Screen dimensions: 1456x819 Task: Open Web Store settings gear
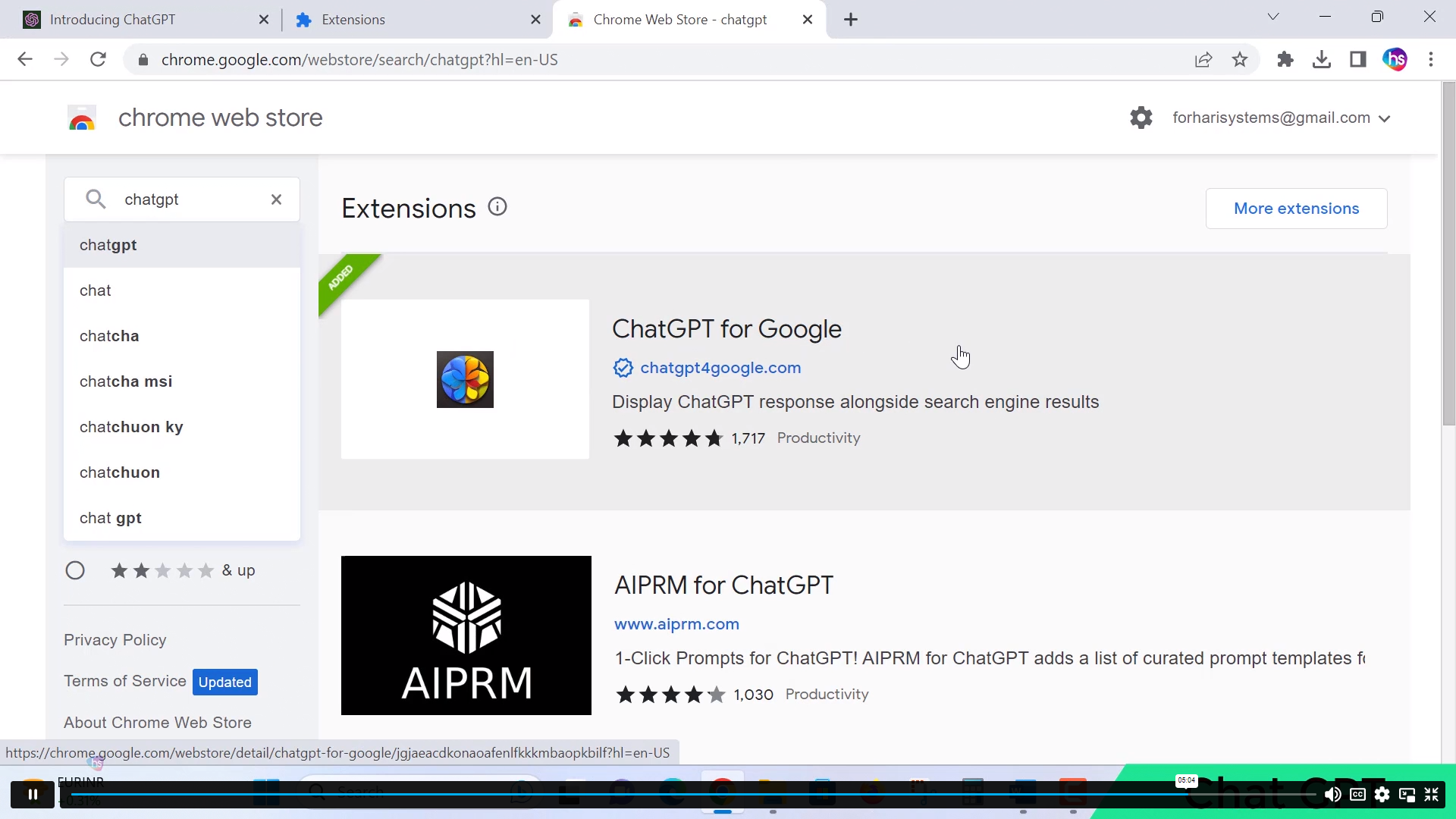pos(1141,118)
